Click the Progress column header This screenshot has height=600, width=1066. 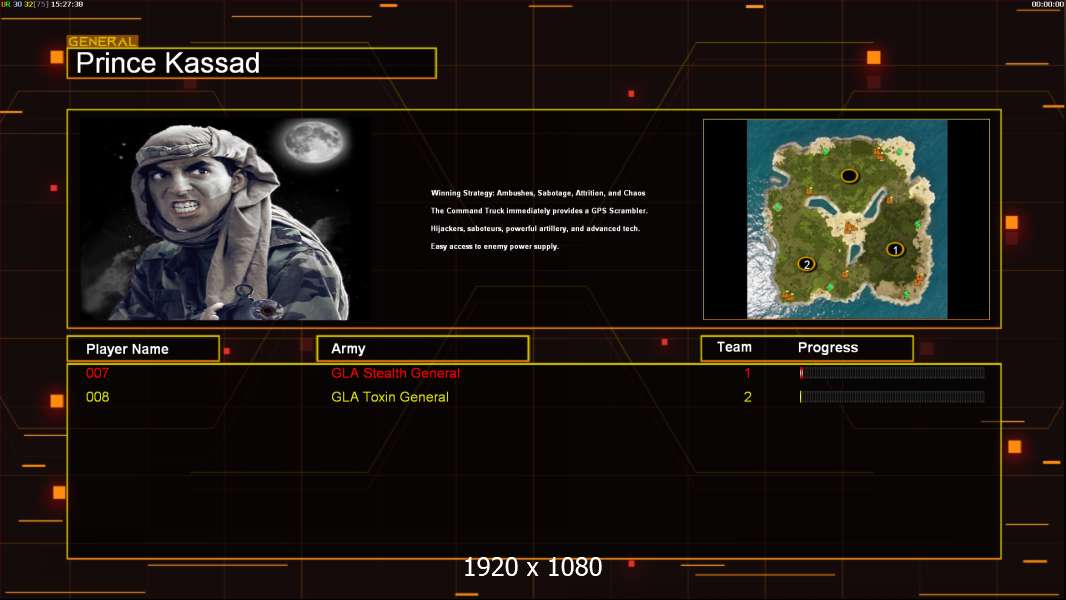pos(827,347)
